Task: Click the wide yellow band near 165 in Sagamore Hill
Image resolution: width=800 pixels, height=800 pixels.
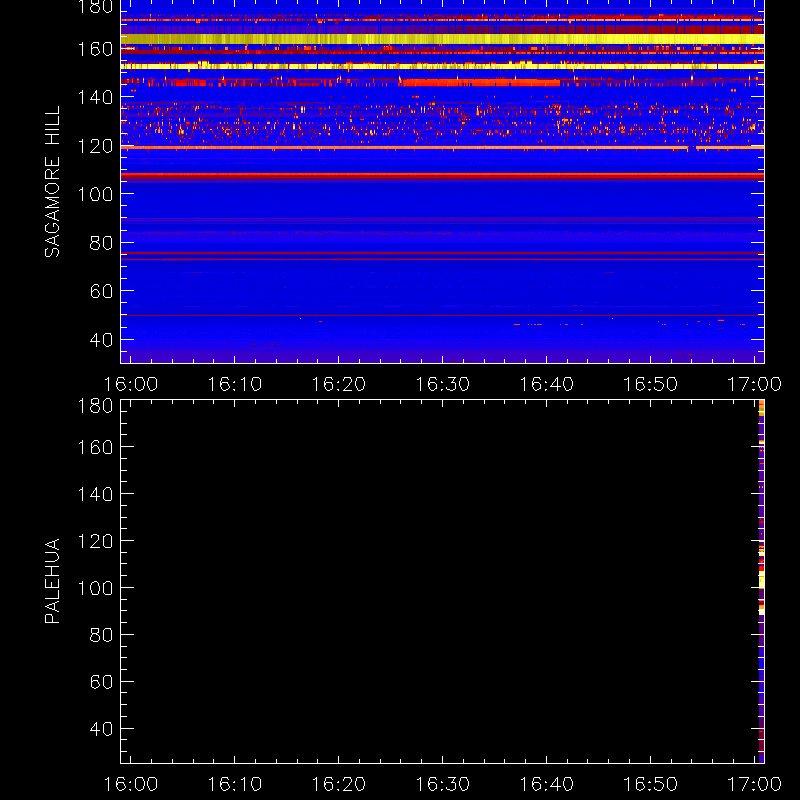Action: click(x=442, y=39)
